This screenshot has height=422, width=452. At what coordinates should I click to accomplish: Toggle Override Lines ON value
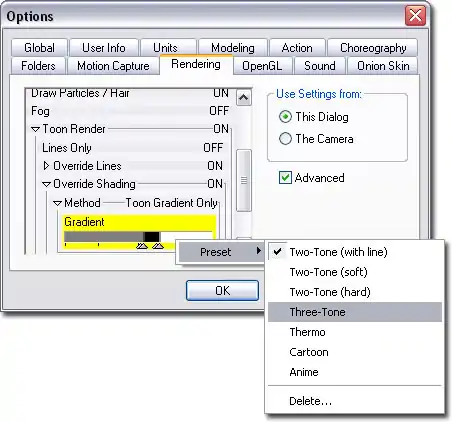coord(215,166)
